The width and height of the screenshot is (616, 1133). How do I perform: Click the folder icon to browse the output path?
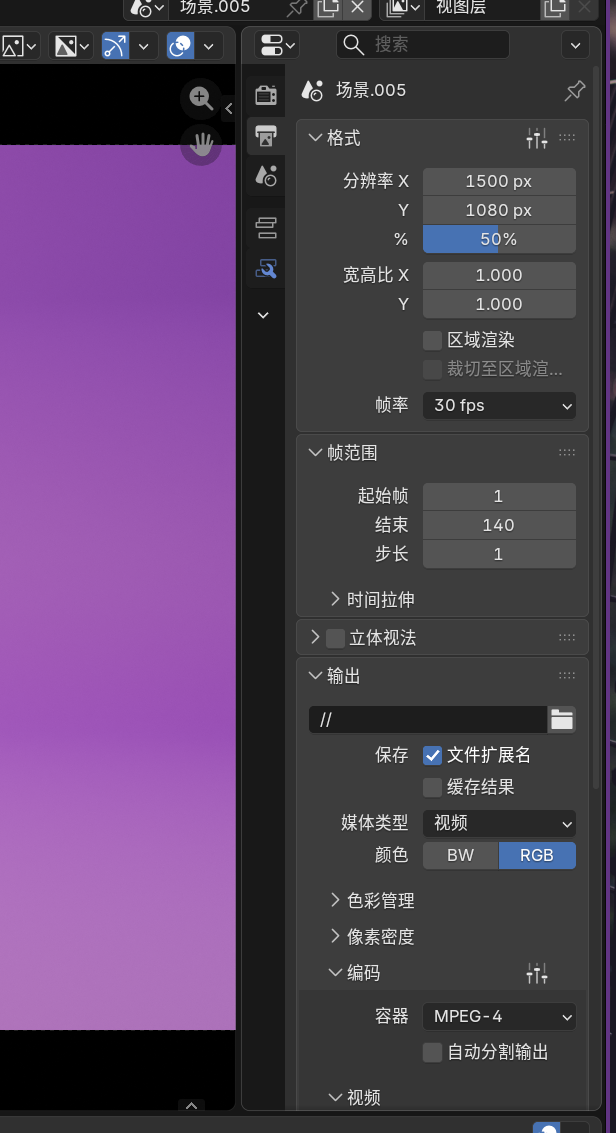click(562, 719)
